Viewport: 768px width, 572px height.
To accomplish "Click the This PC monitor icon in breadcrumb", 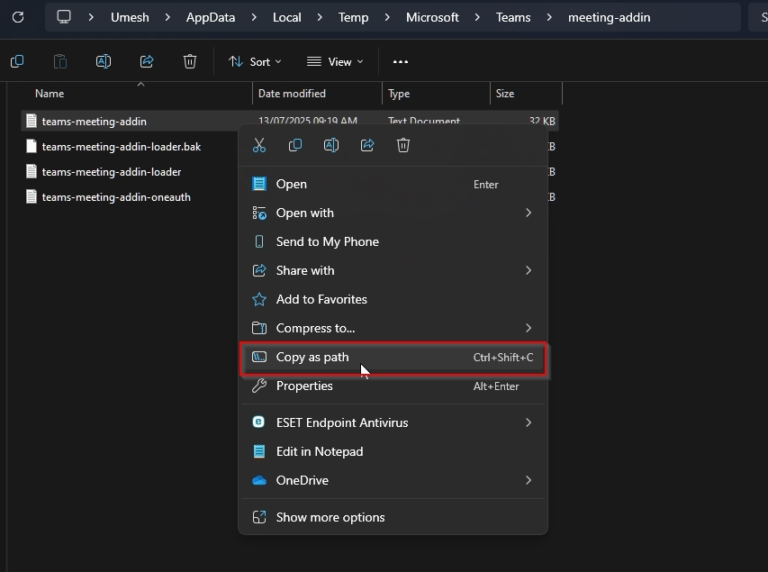I will tap(64, 17).
